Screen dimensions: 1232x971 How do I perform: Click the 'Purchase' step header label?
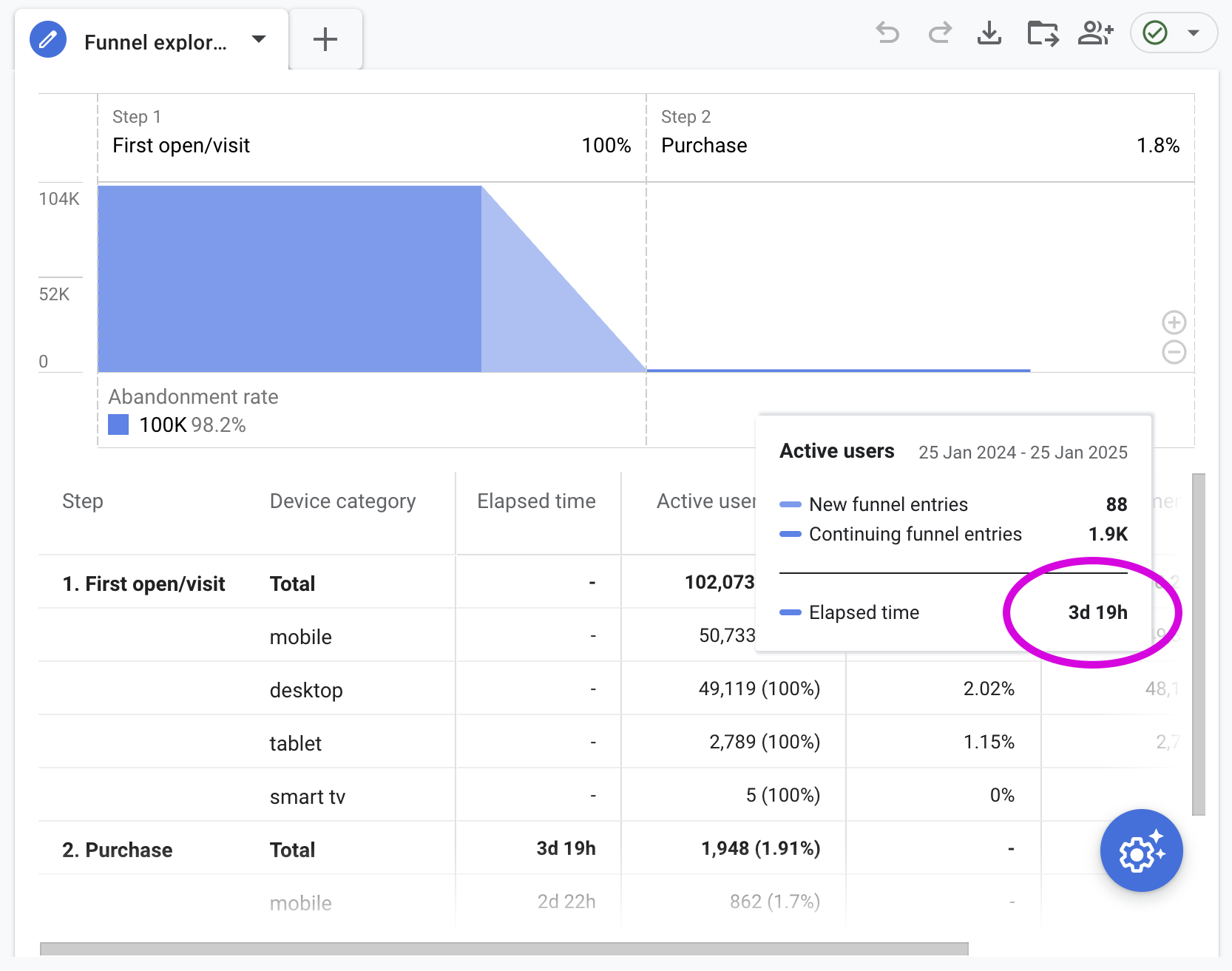pos(704,146)
